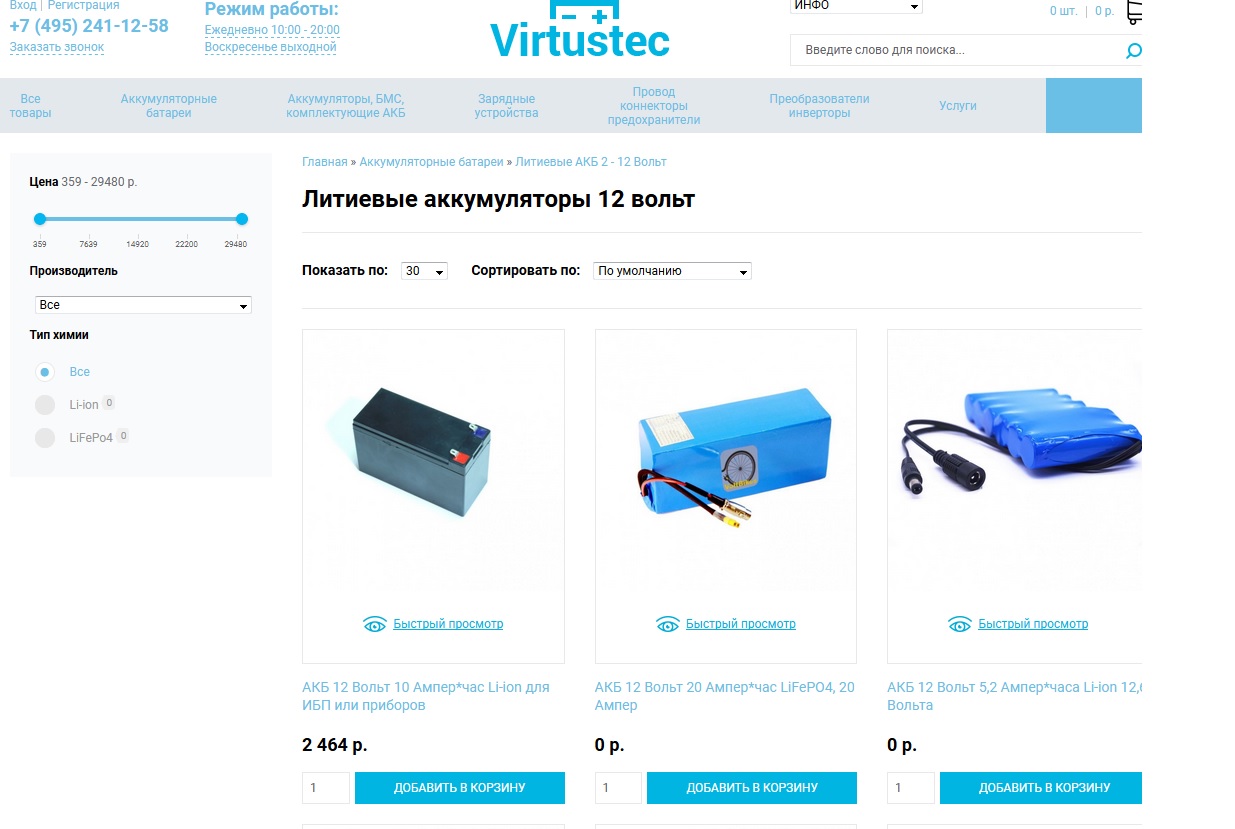Select the Li-ion chemistry radio button
Viewport: 1235px width, 829px height.
point(45,405)
